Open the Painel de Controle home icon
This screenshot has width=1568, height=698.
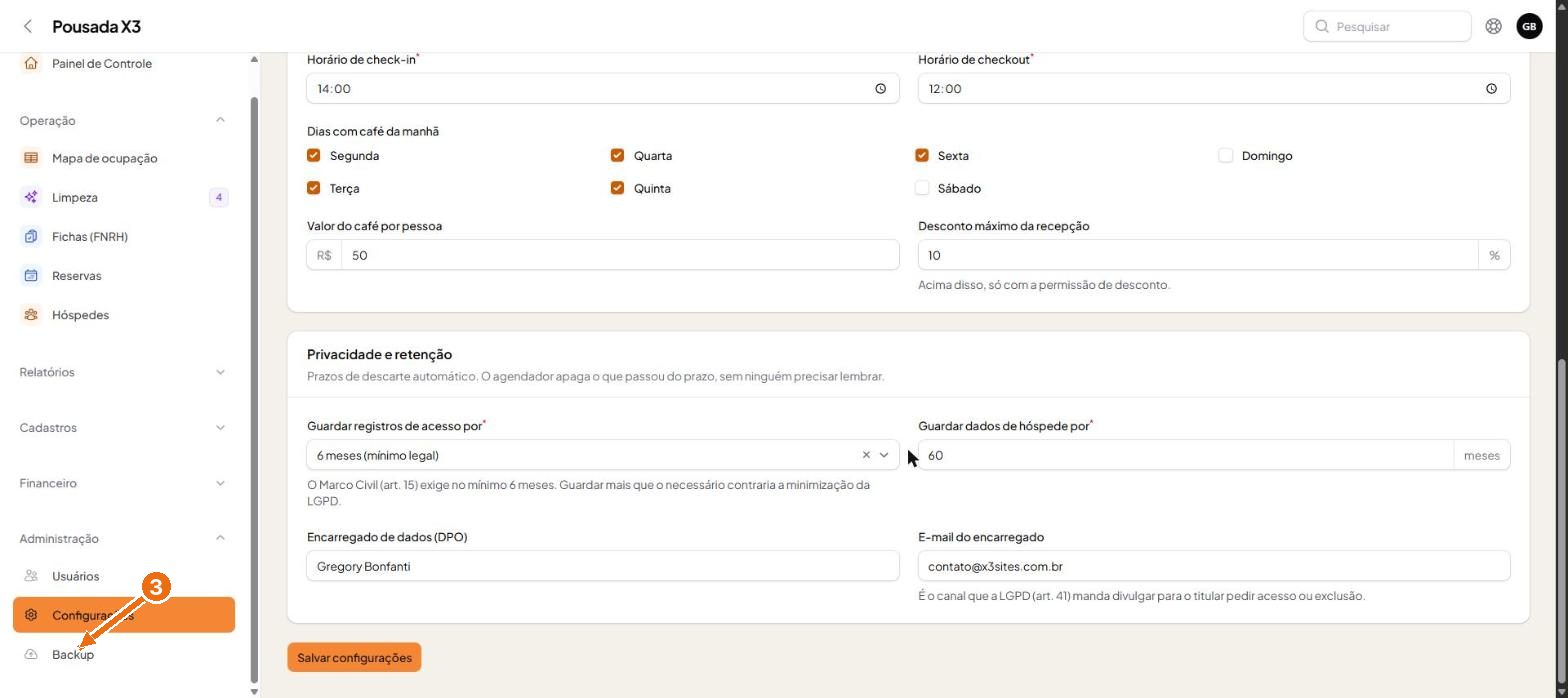31,63
